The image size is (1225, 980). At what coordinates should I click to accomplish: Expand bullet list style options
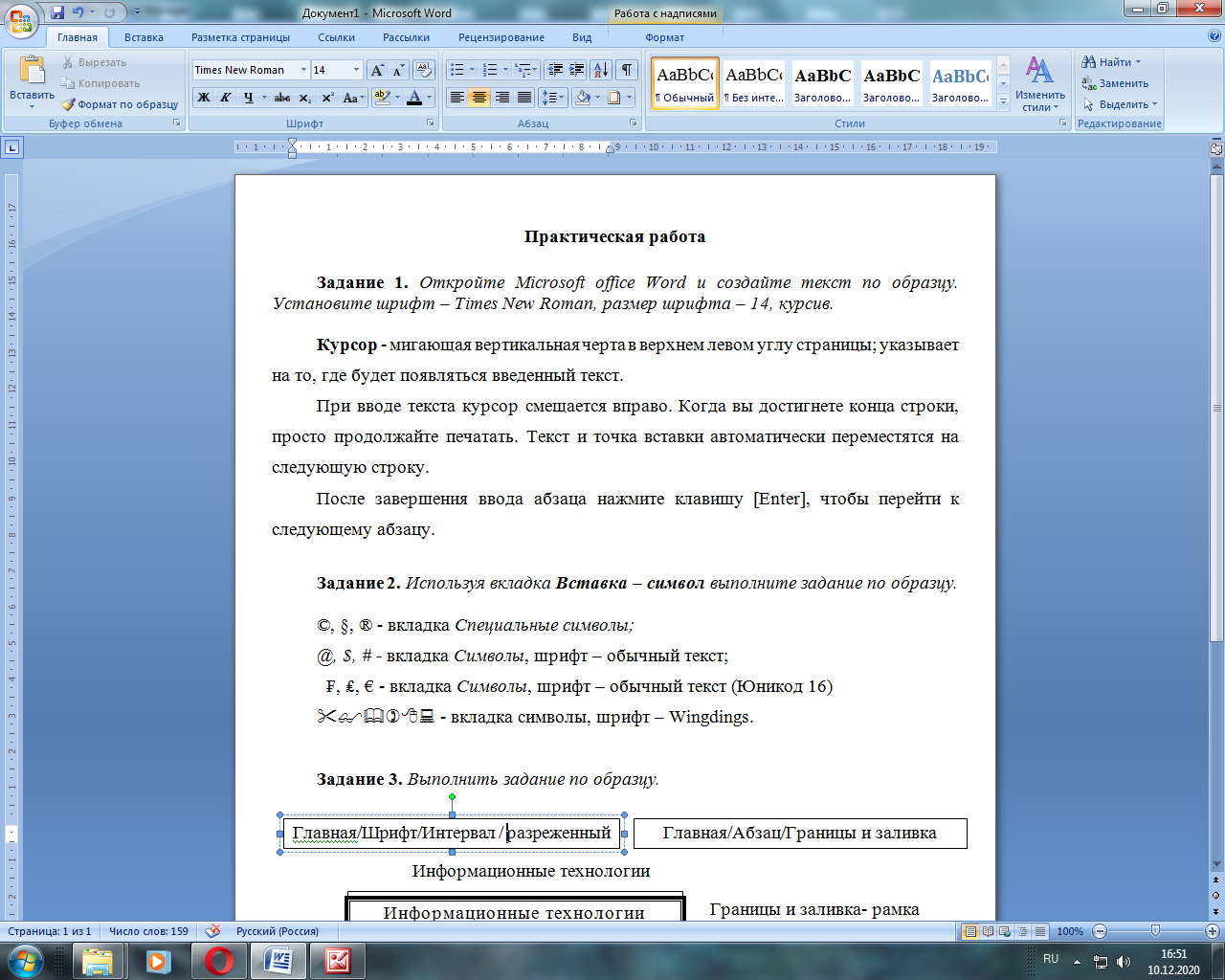tap(472, 70)
